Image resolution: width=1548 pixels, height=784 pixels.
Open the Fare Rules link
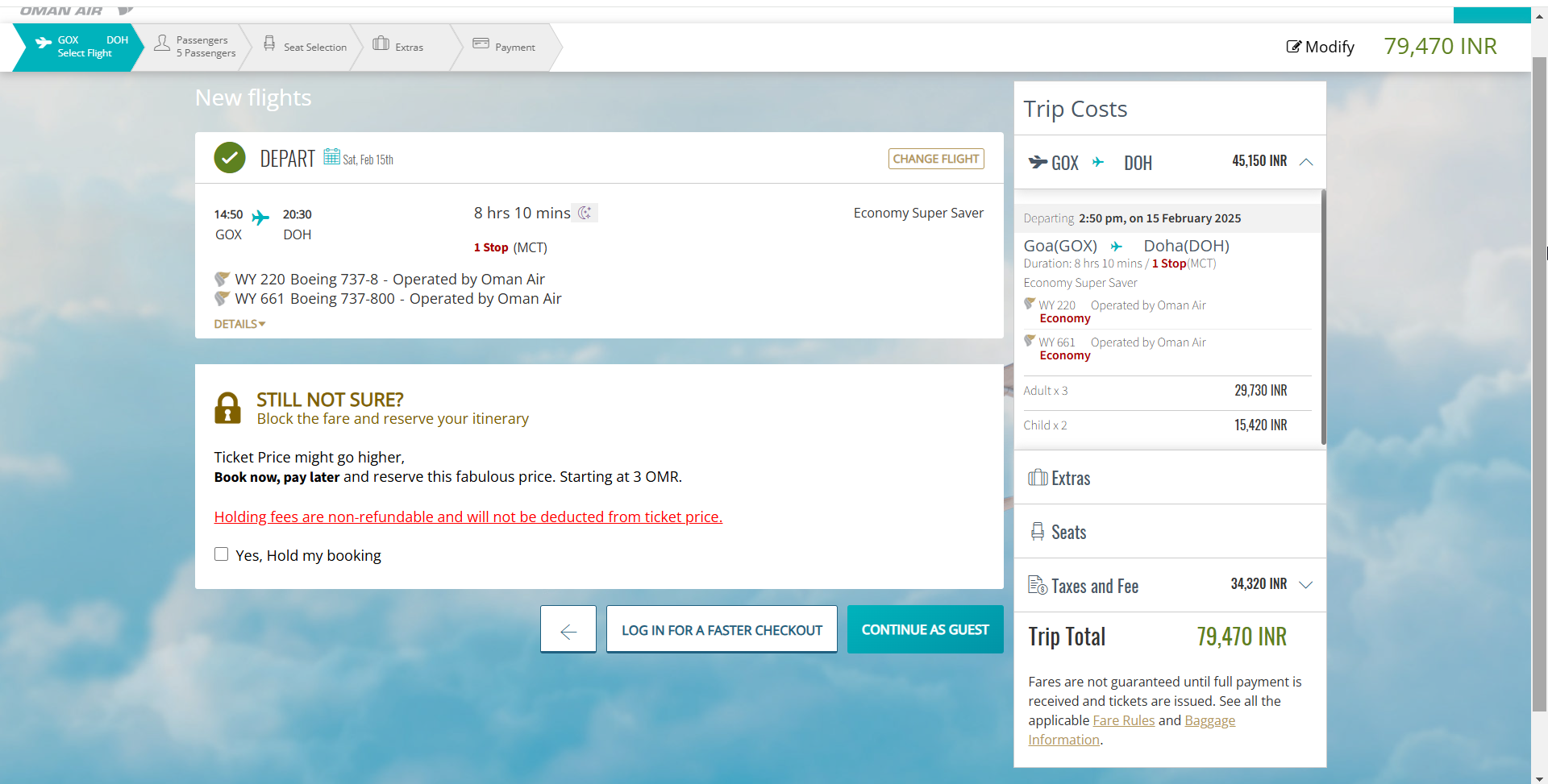[x=1124, y=720]
